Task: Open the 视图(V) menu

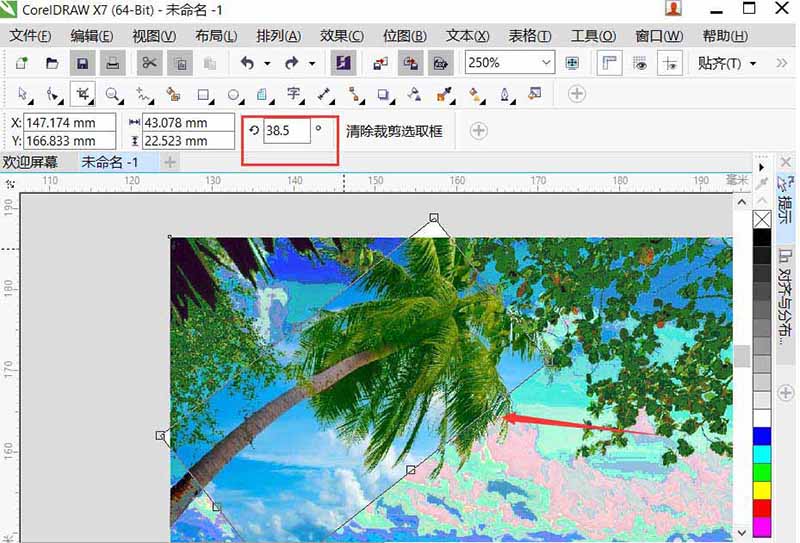Action: (154, 36)
